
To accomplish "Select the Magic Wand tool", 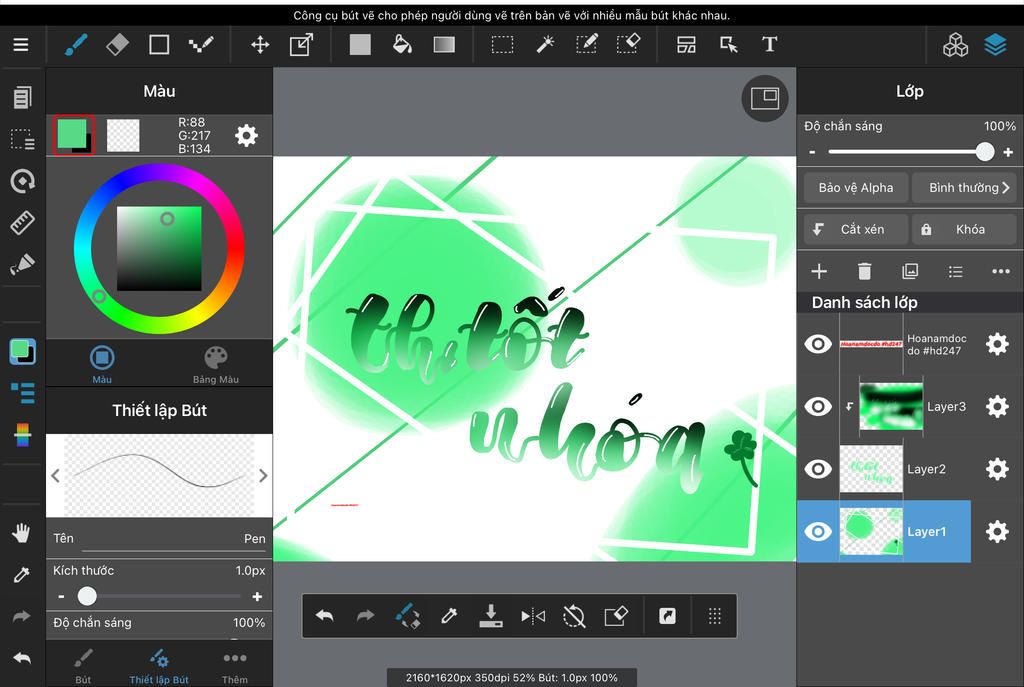I will (x=545, y=44).
